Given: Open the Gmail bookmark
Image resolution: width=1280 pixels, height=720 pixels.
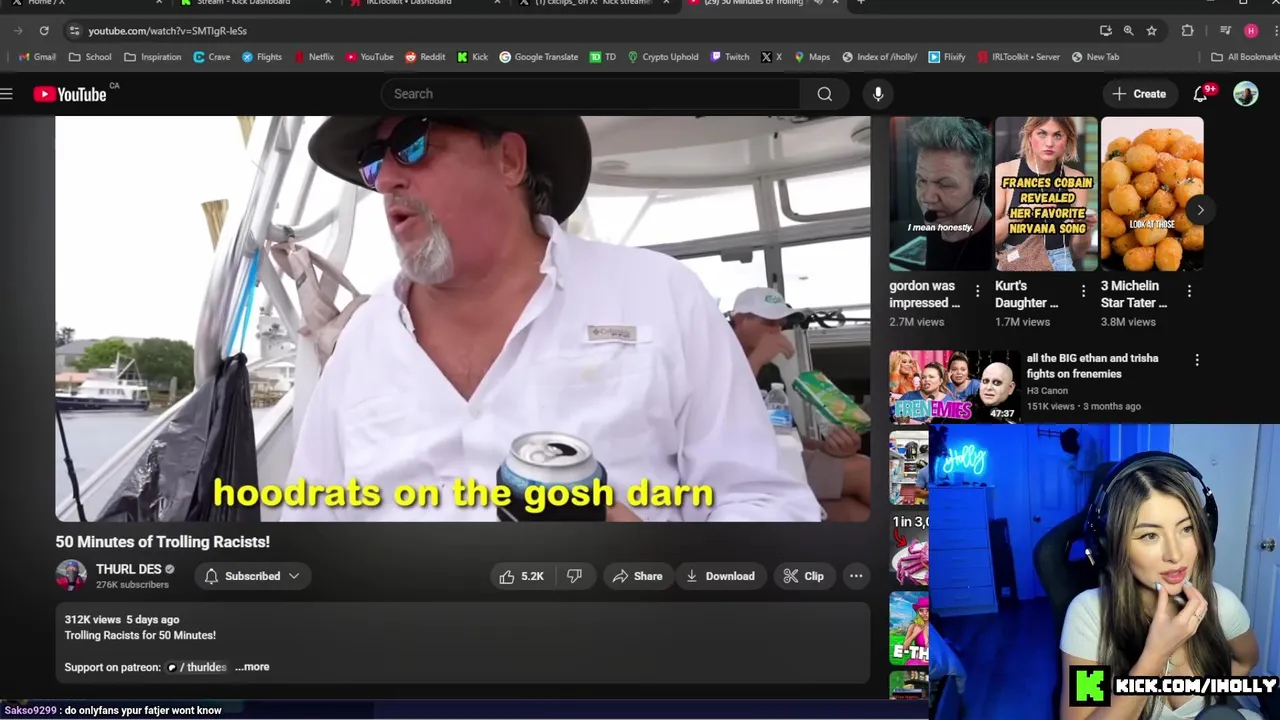Looking at the screenshot, I should click(38, 57).
